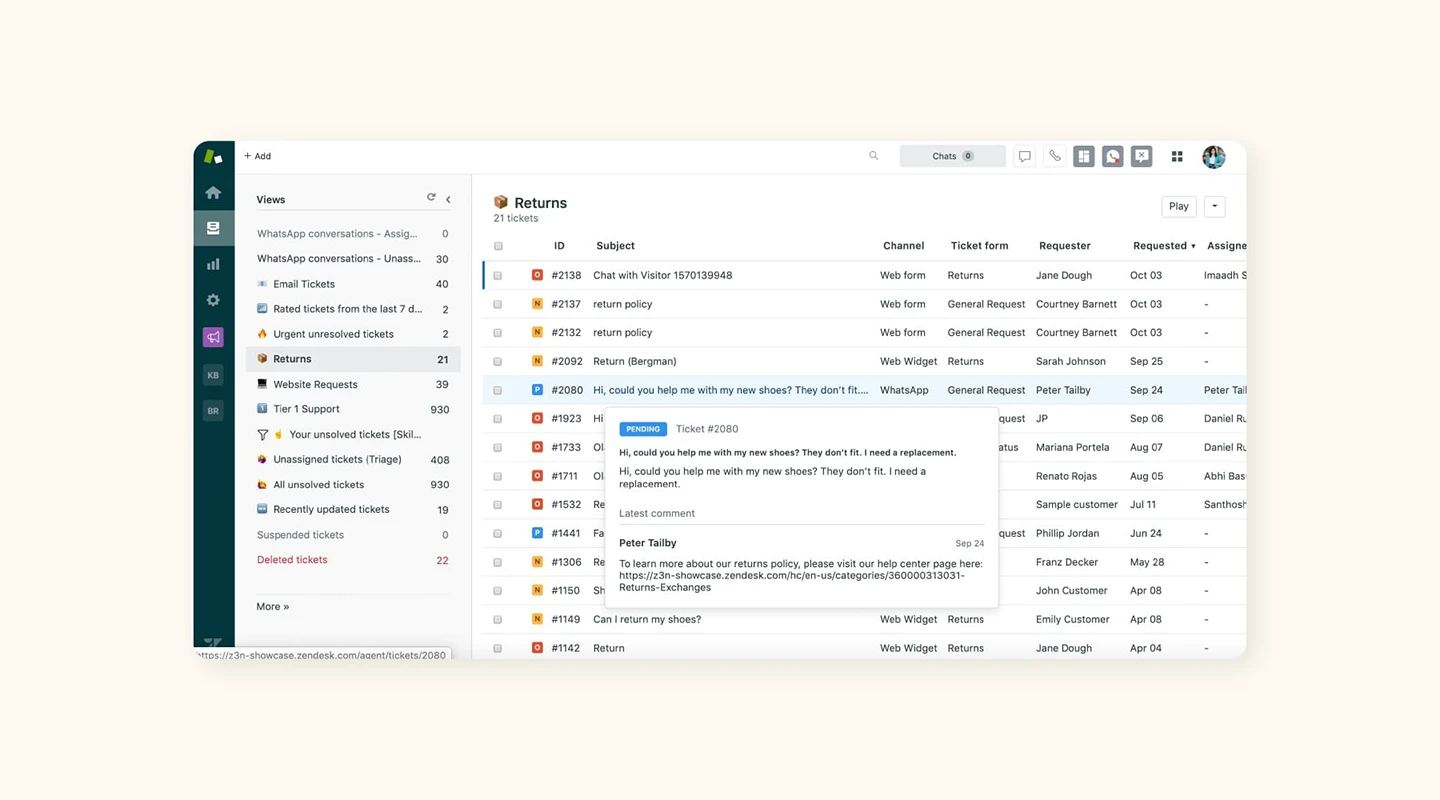Check the box for ticket #1923
This screenshot has height=800, width=1440.
[498, 419]
